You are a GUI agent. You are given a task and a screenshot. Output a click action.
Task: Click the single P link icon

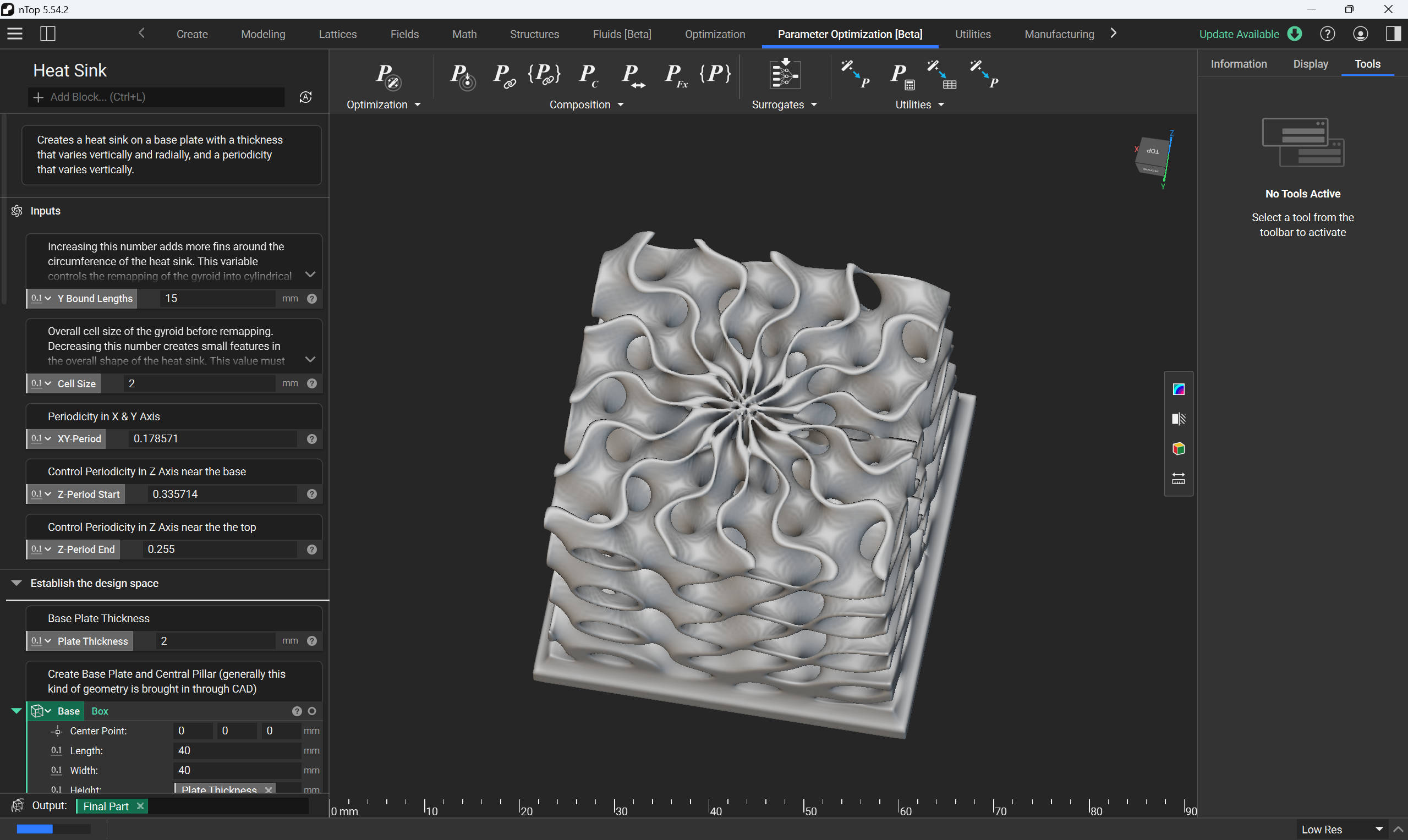[504, 76]
